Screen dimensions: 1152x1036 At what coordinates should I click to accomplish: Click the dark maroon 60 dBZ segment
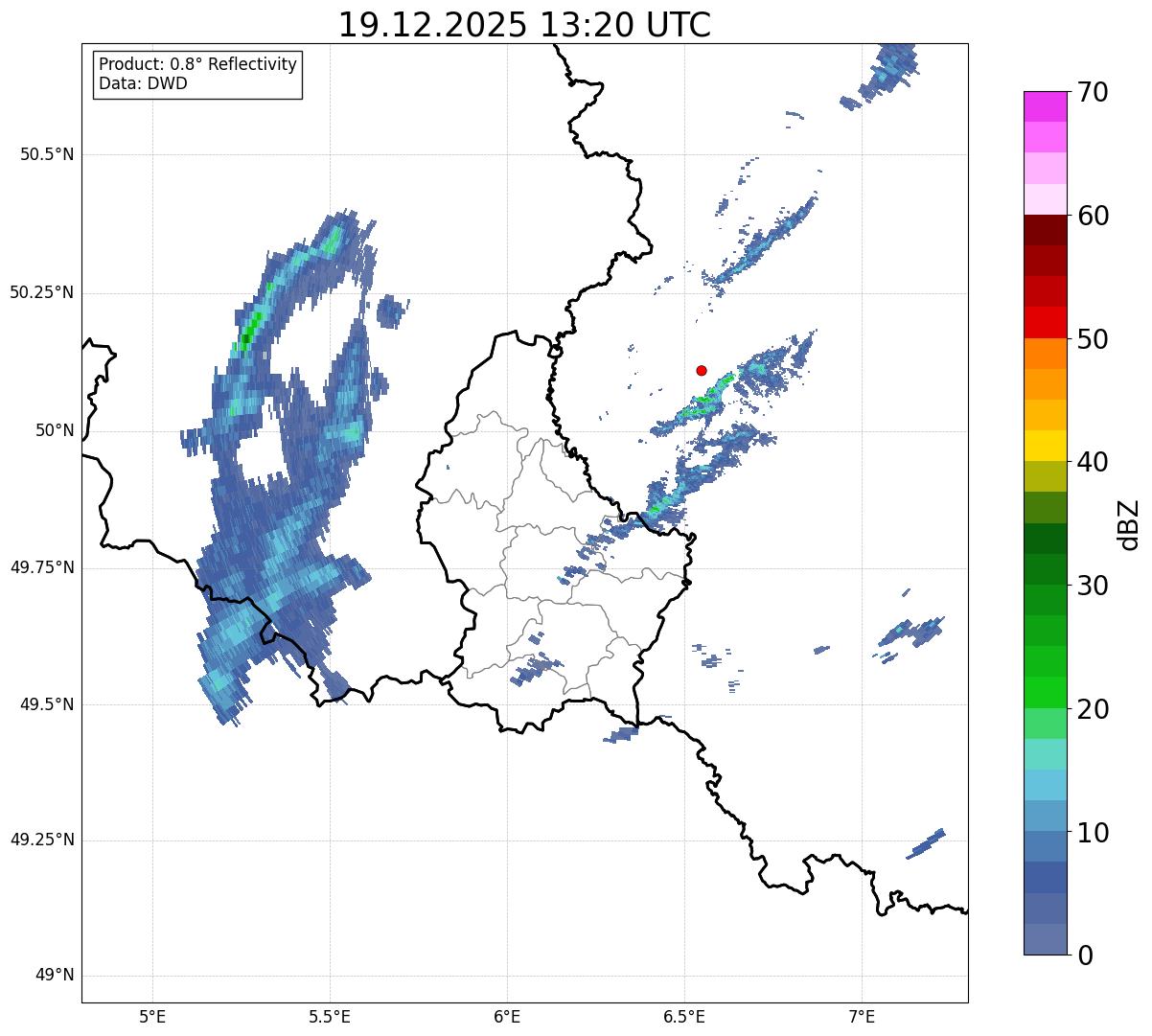pyautogui.click(x=1045, y=230)
